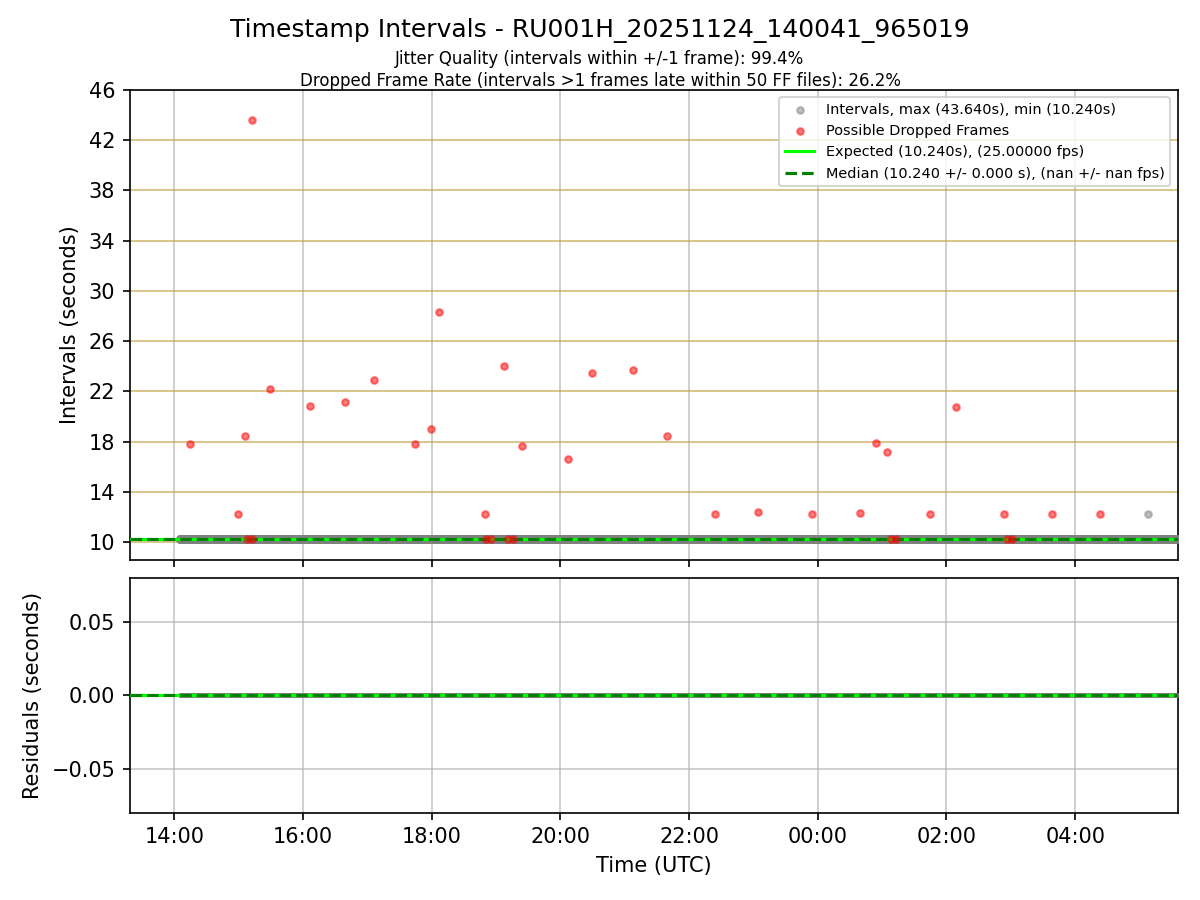
Task: Click legend entry 'Median (10.240 +/- 0.000 s)'
Action: point(995,173)
